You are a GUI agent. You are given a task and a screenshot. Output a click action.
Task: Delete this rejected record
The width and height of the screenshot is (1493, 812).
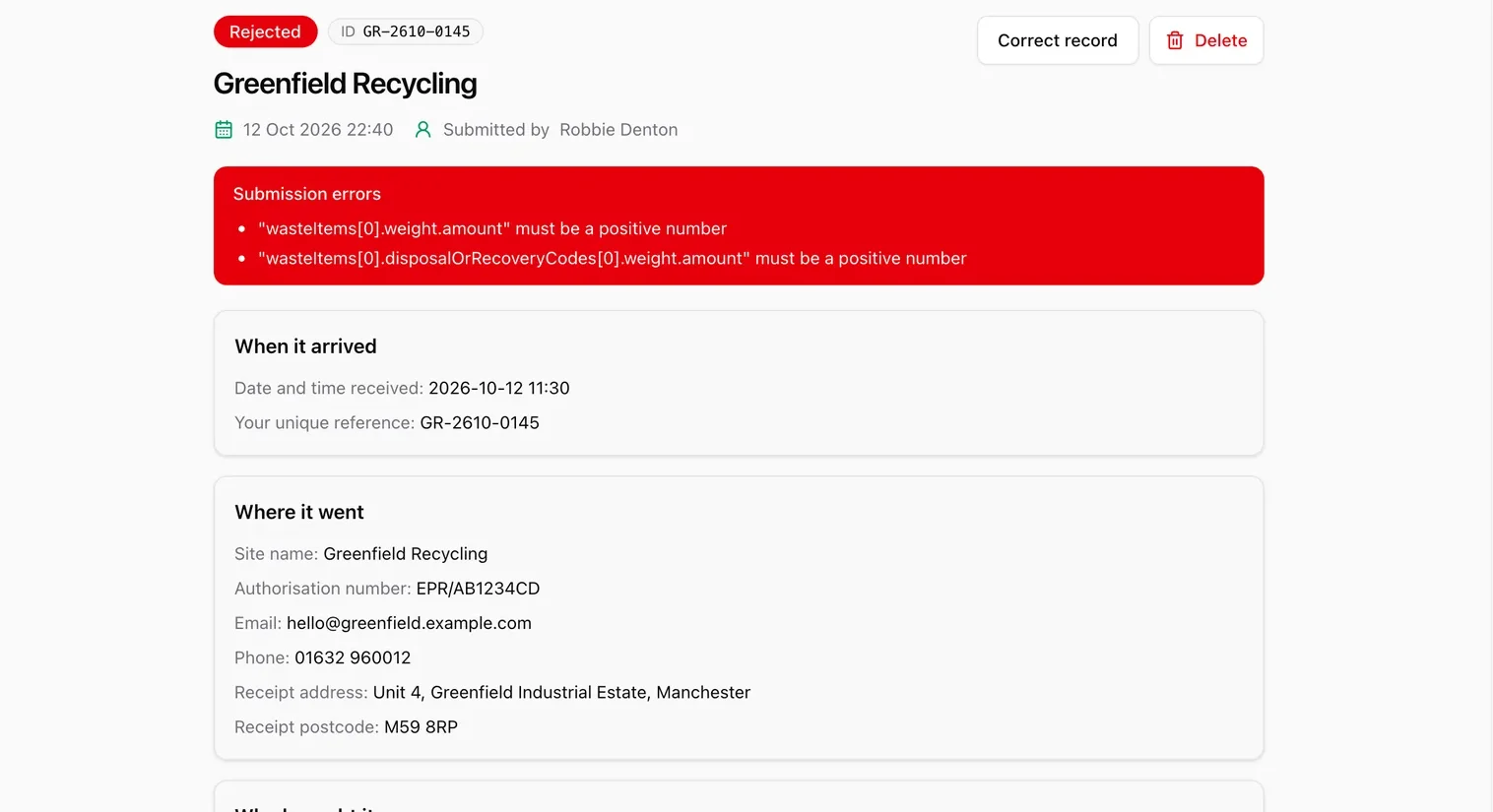coord(1206,40)
